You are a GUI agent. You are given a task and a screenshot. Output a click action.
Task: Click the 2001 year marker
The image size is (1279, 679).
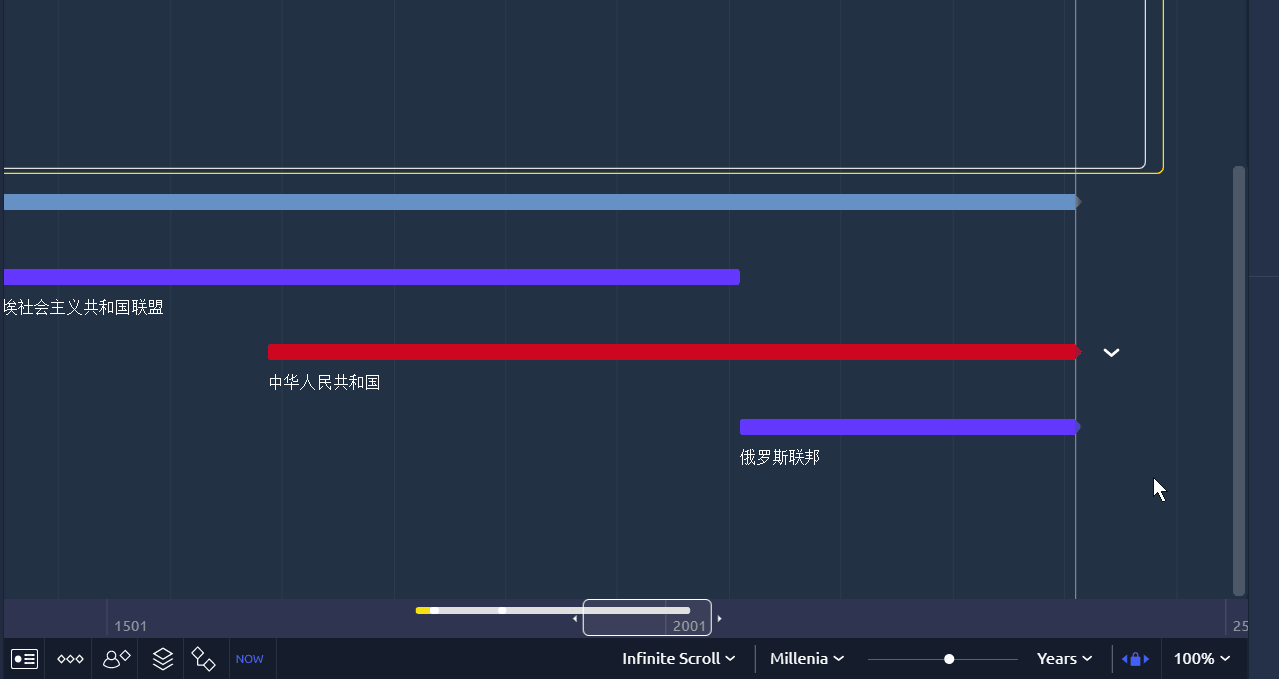tap(690, 626)
